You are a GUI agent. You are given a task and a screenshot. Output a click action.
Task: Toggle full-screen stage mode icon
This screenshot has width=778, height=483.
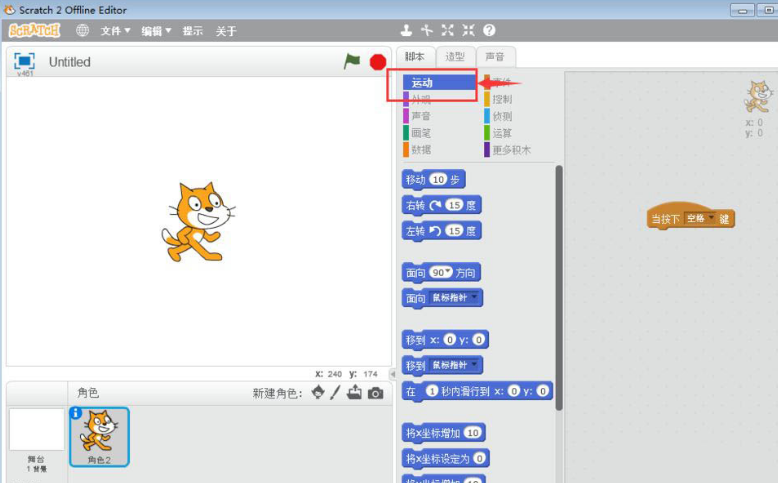(x=24, y=61)
